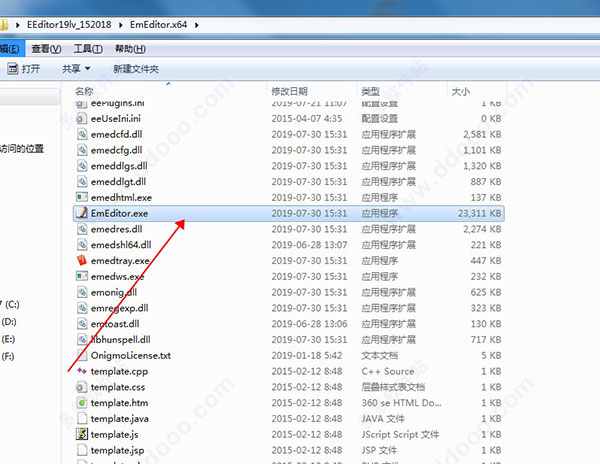The image size is (600, 464).
Task: Click the C++ Source type cell
Action: [388, 371]
